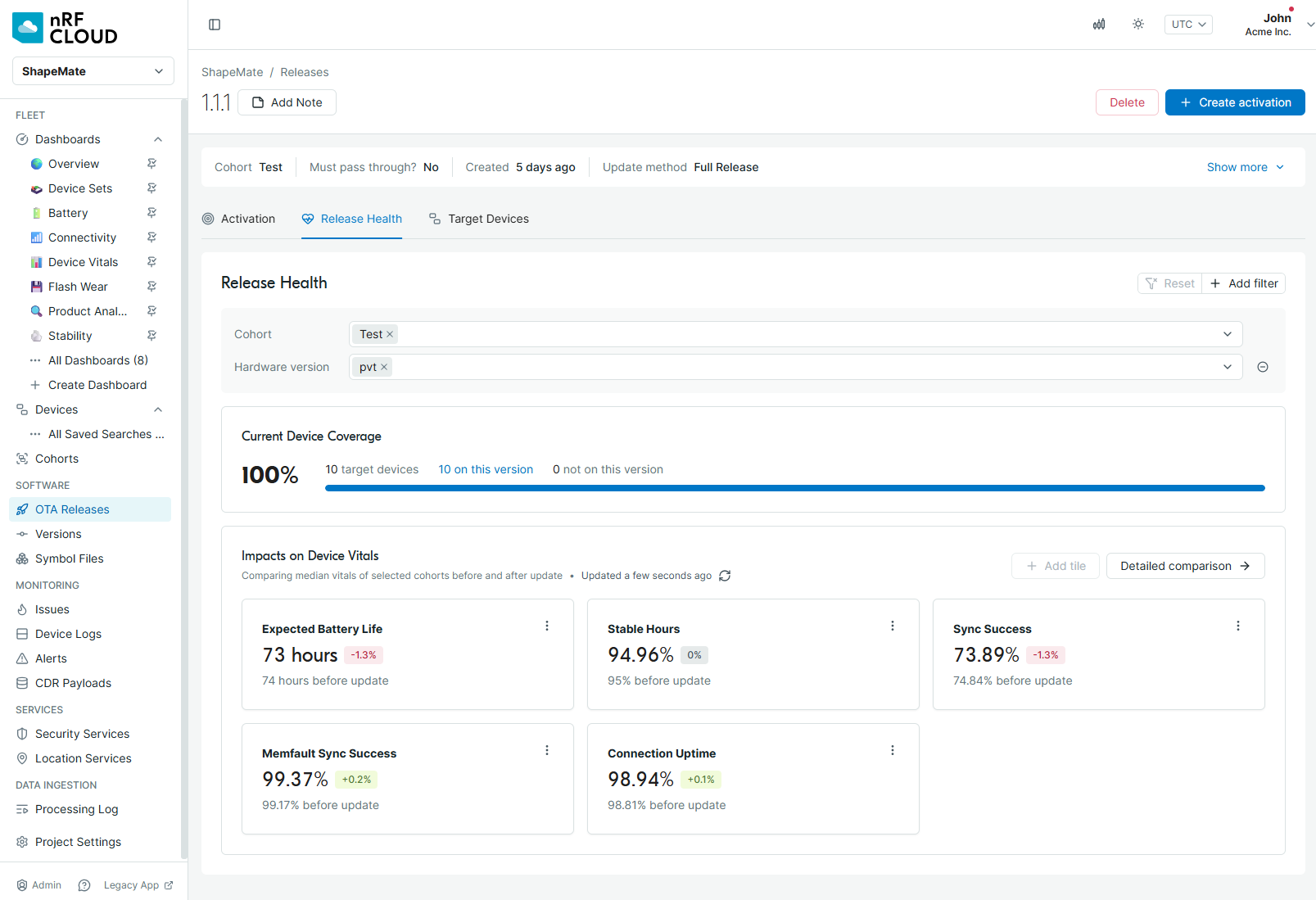The width and height of the screenshot is (1316, 900).
Task: Click Create activation button
Action: tap(1235, 102)
